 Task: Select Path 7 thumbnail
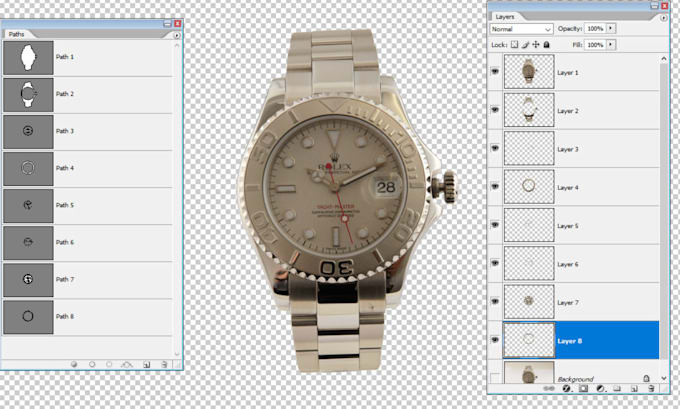tap(28, 280)
